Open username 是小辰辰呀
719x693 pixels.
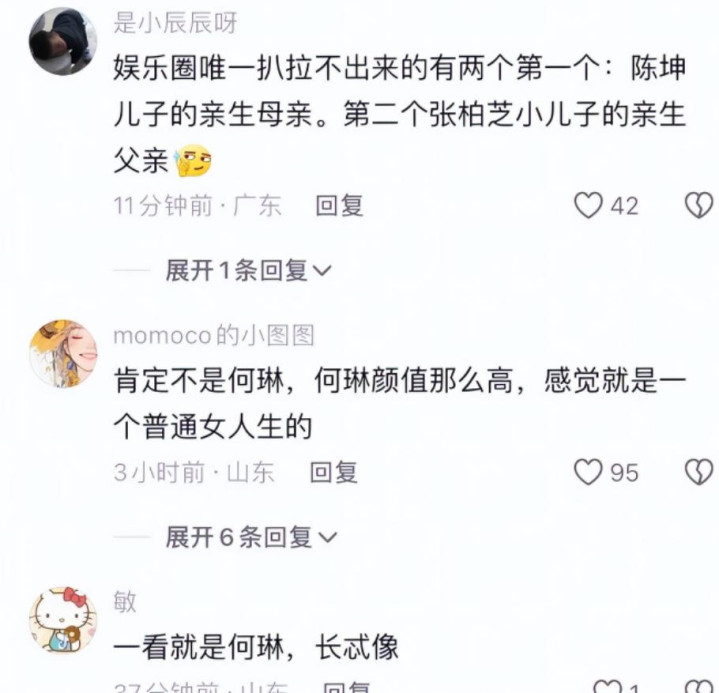pos(175,22)
